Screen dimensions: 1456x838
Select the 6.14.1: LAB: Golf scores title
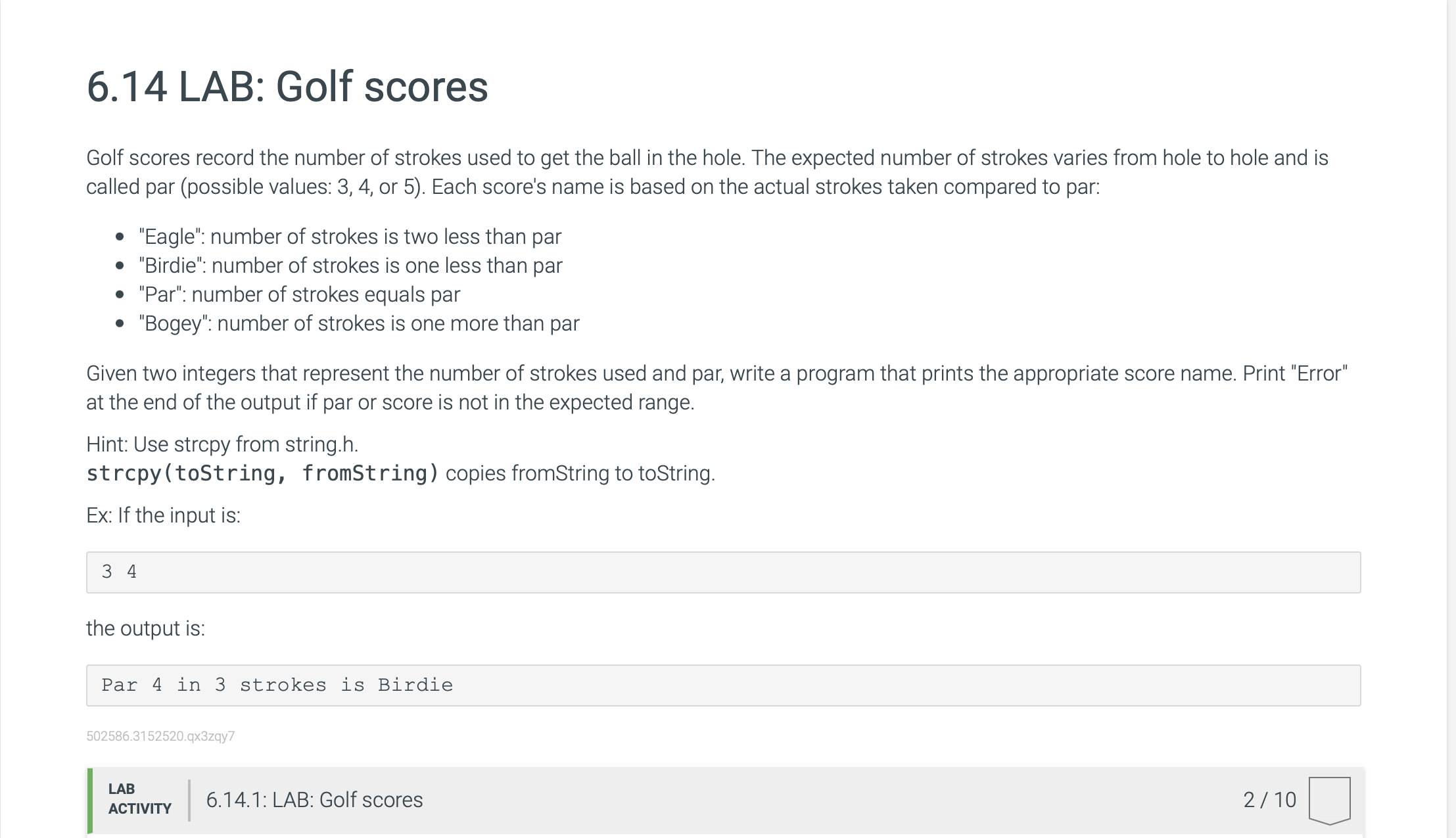coord(314,800)
